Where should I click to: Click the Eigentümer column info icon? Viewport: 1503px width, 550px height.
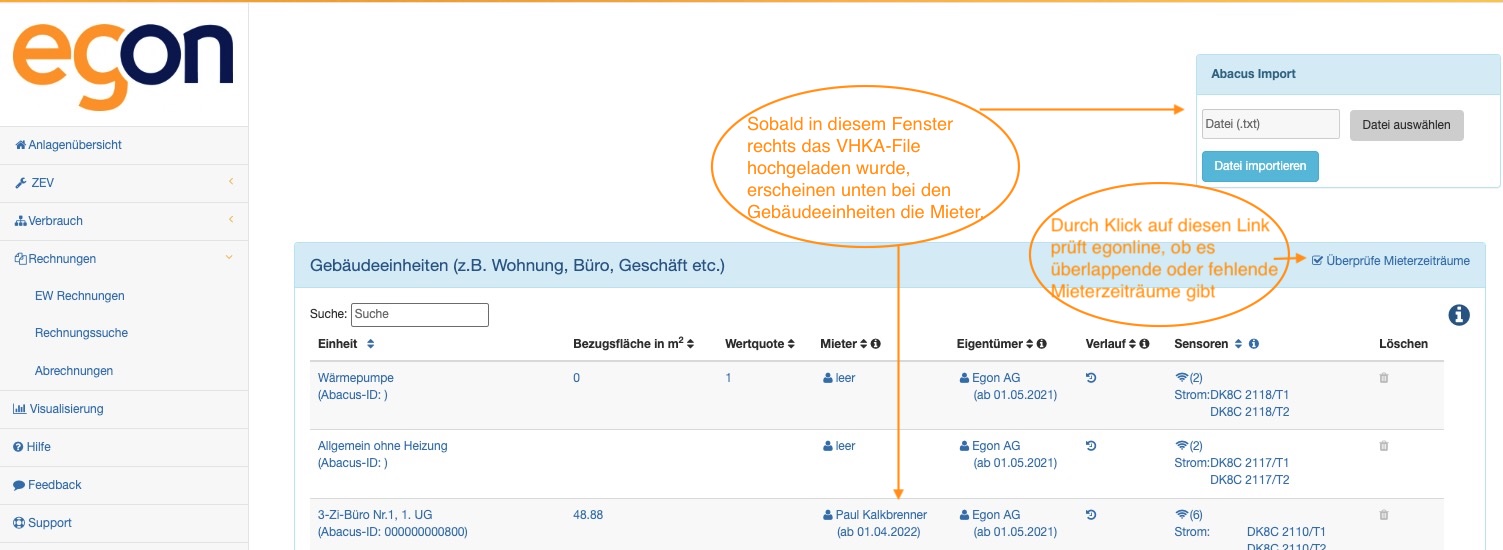(x=1041, y=344)
